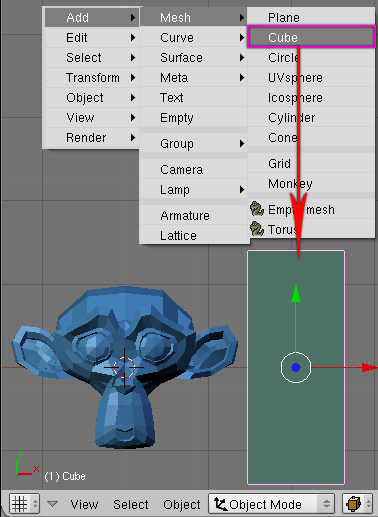Expand the Mesh submenu
The image size is (378, 517).
pos(193,17)
